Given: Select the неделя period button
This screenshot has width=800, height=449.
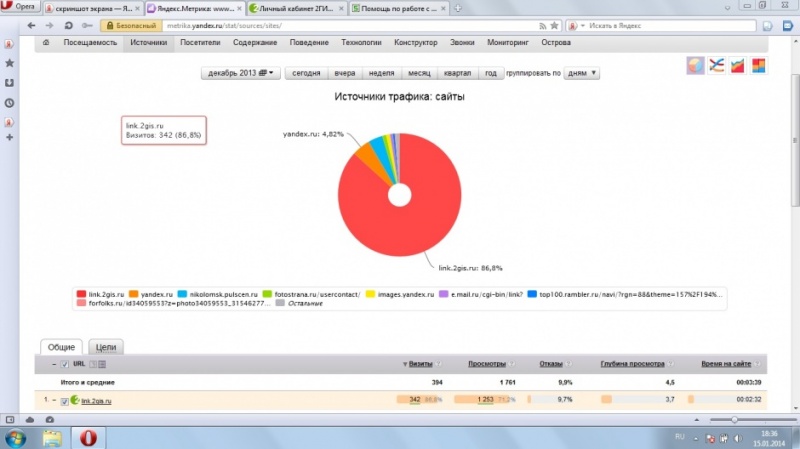Looking at the screenshot, I should click(x=382, y=73).
